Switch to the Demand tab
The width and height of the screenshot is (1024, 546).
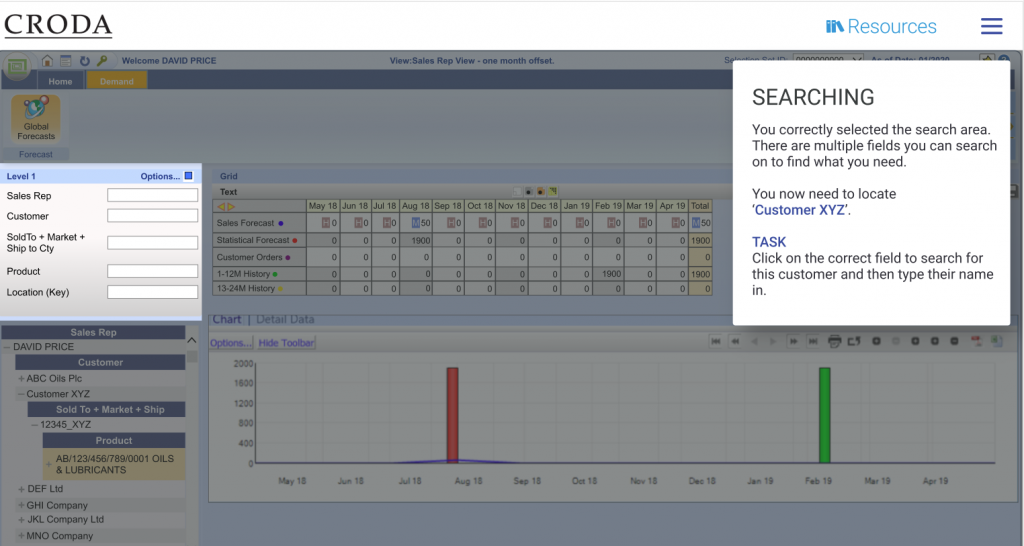(x=117, y=81)
